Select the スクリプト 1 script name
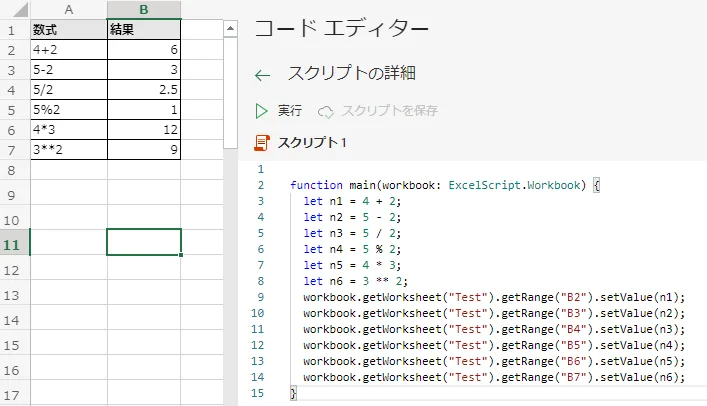The height and width of the screenshot is (406, 707). 311,143
